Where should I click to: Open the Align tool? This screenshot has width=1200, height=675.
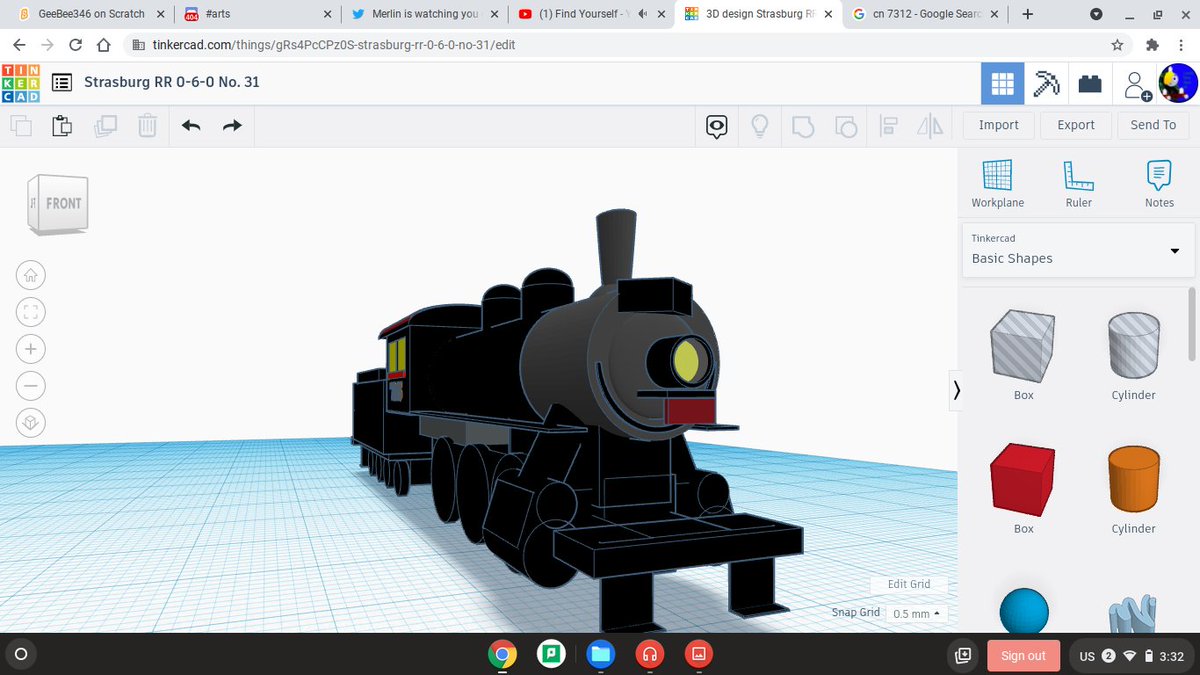point(887,125)
